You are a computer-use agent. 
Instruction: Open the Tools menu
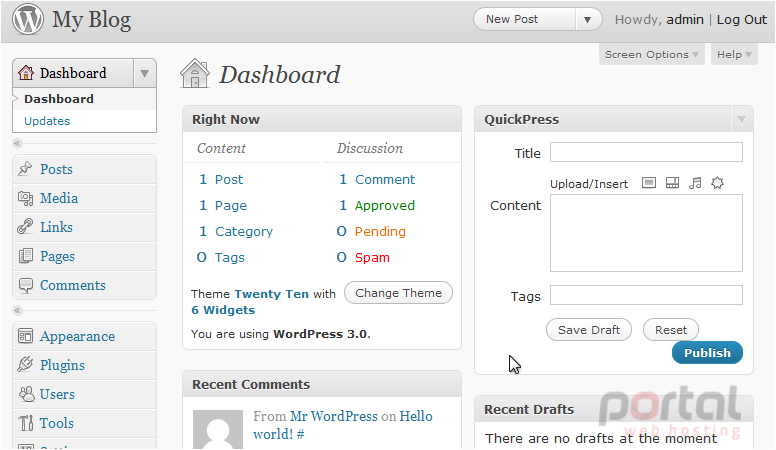57,423
